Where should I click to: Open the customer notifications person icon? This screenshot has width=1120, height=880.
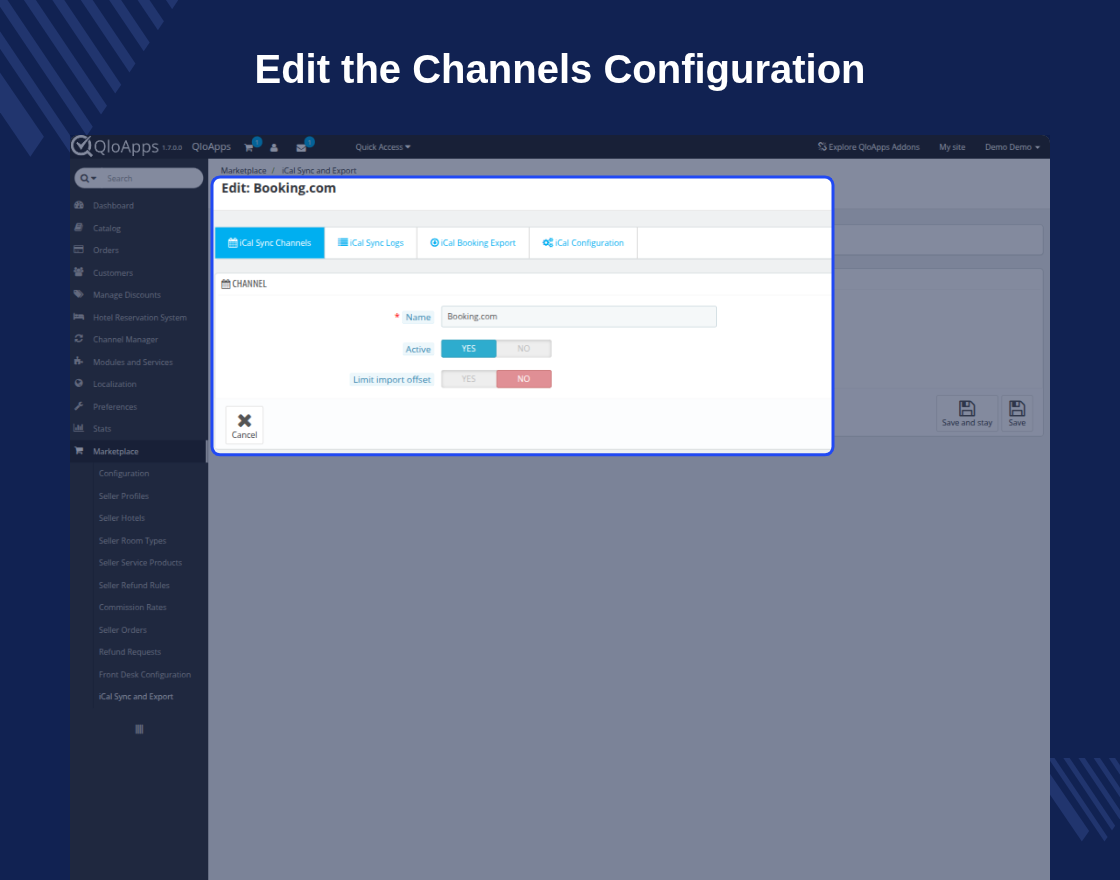coord(274,148)
